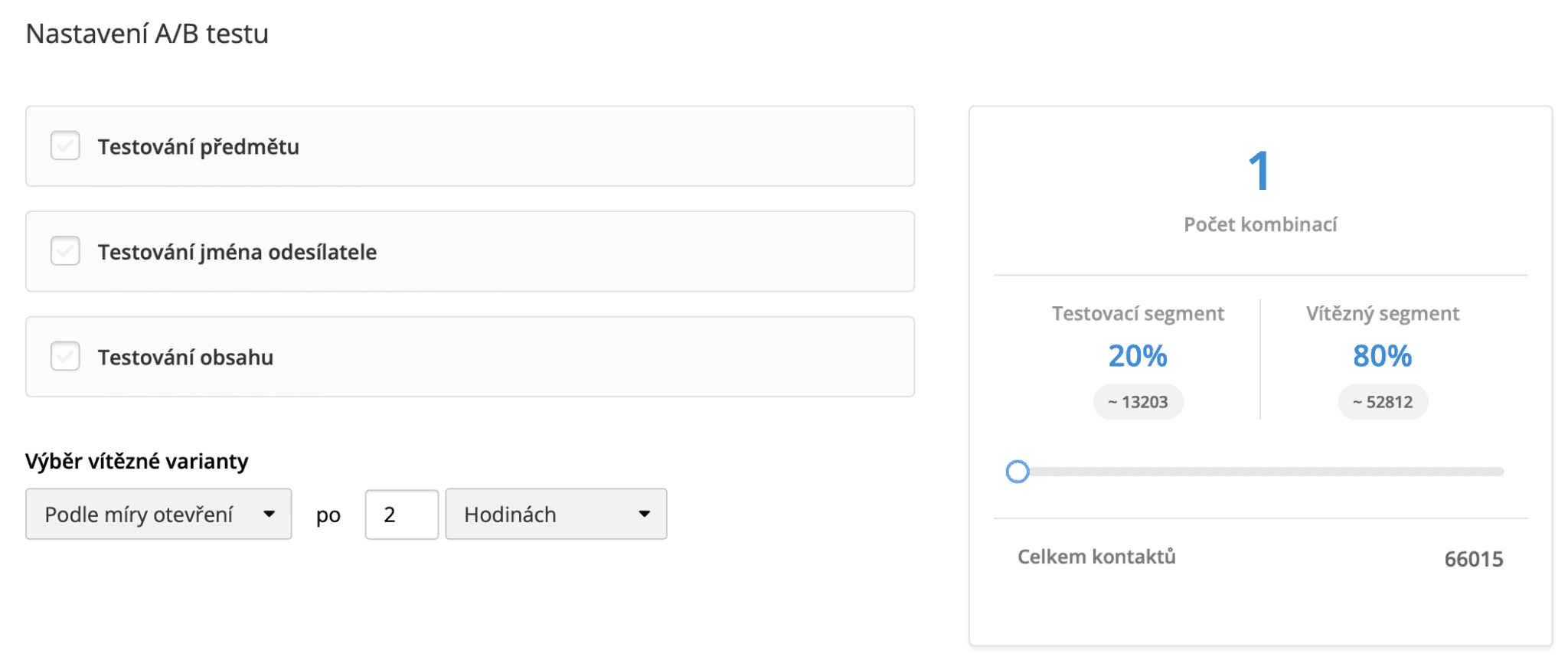
Task: Click the Nastavení A/B testu heading
Action: (147, 34)
